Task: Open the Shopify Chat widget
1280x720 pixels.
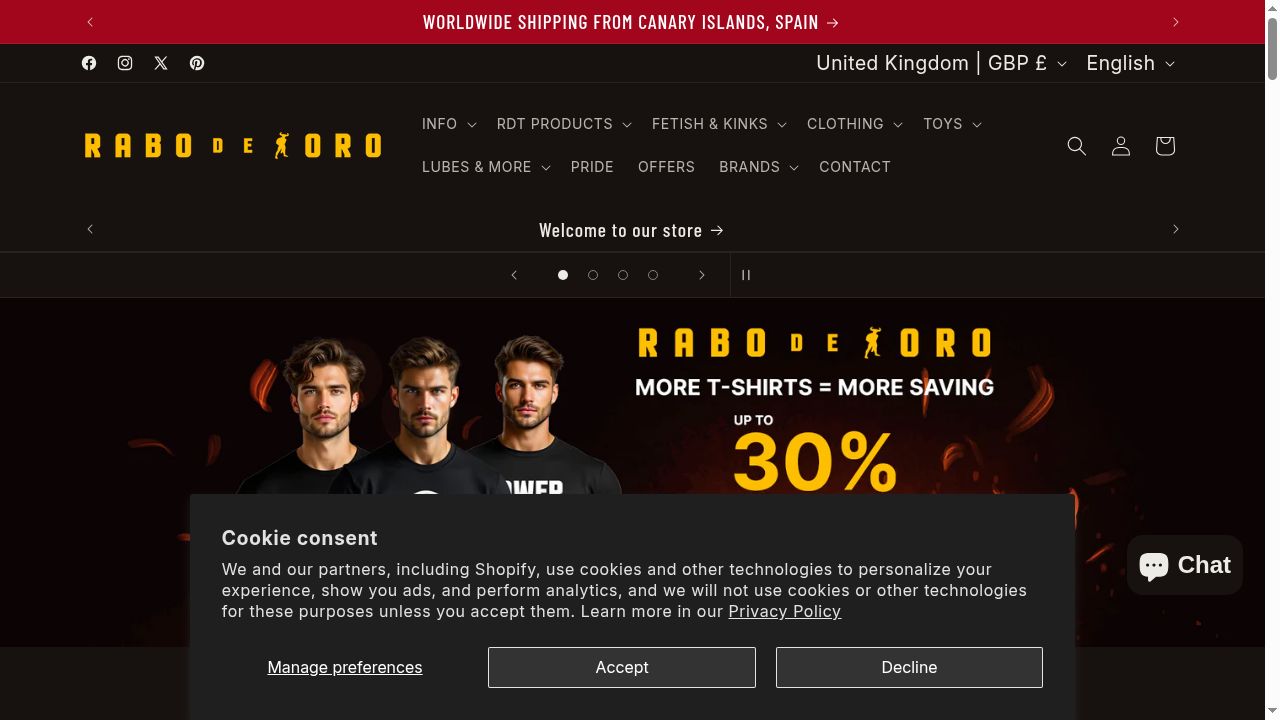Action: click(1185, 565)
